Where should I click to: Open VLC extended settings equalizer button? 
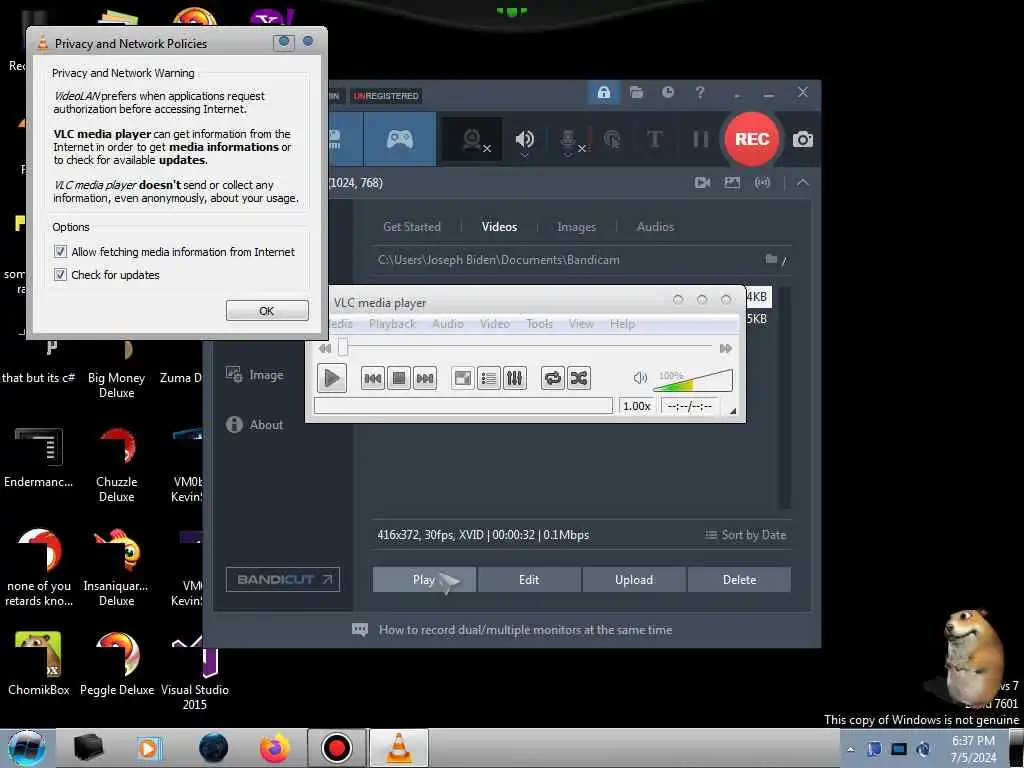515,378
